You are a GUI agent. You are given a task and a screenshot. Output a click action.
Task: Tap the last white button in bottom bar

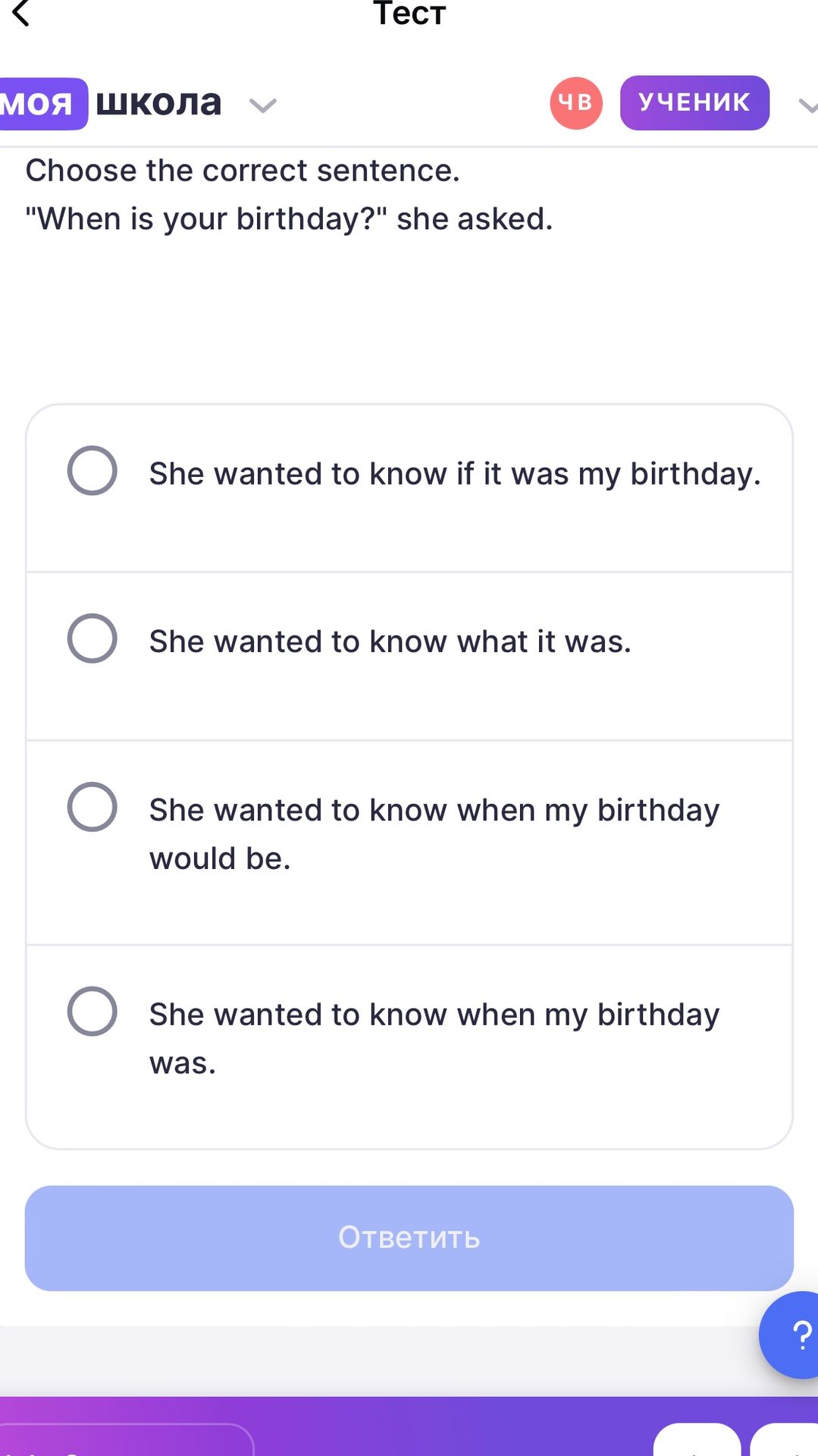pos(784,1439)
